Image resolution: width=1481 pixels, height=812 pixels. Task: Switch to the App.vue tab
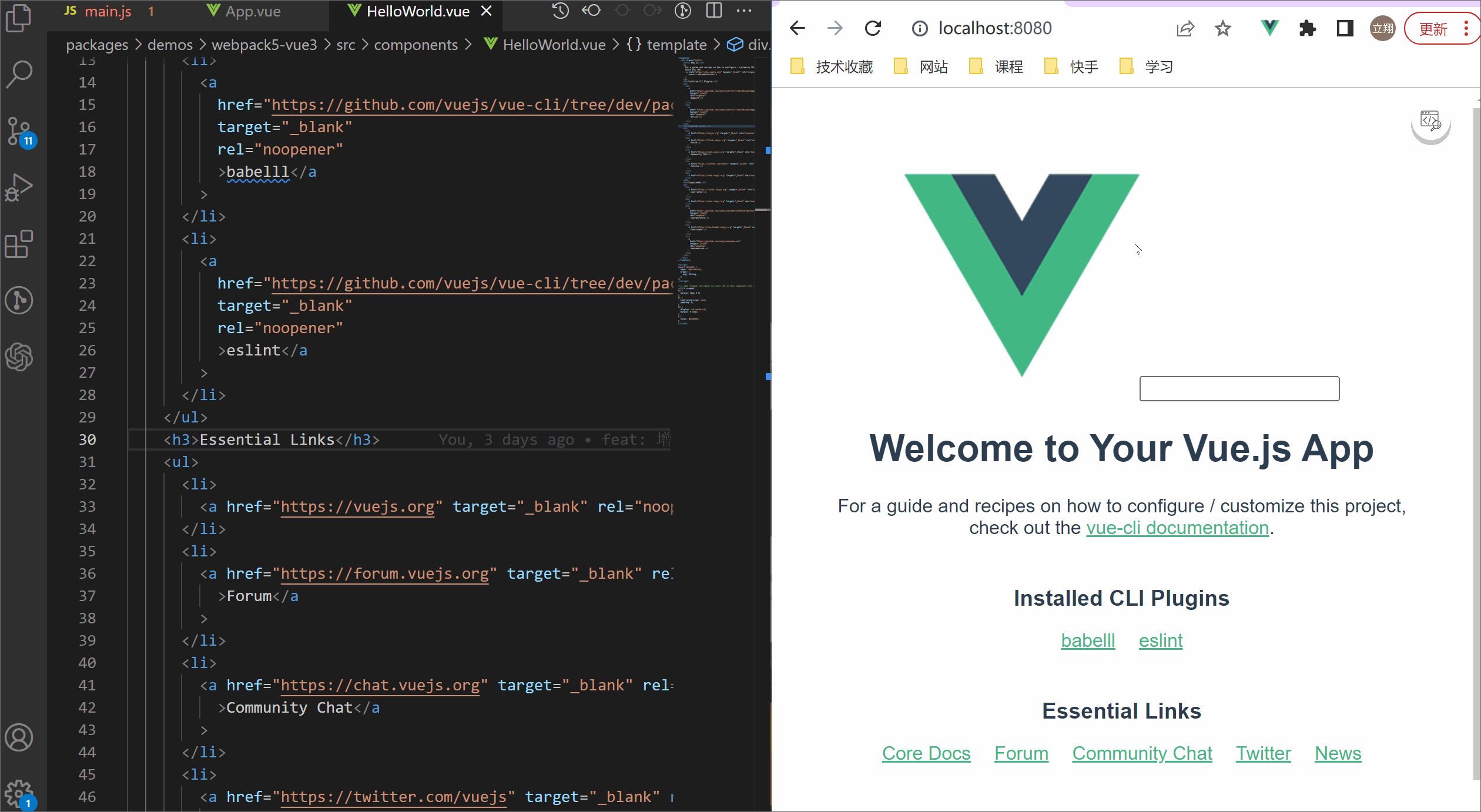point(253,11)
